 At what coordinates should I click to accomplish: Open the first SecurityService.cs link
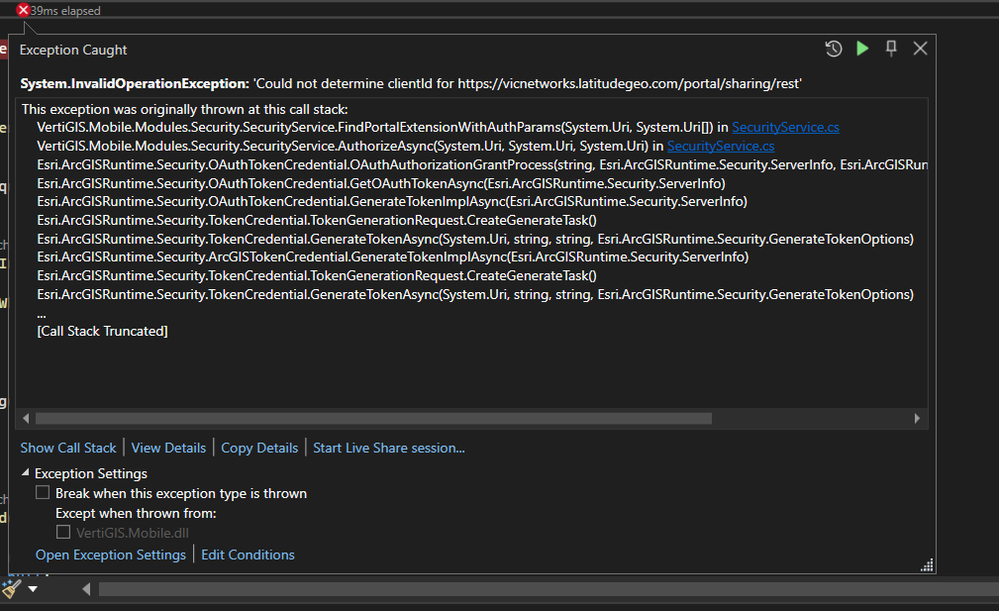tap(771, 127)
